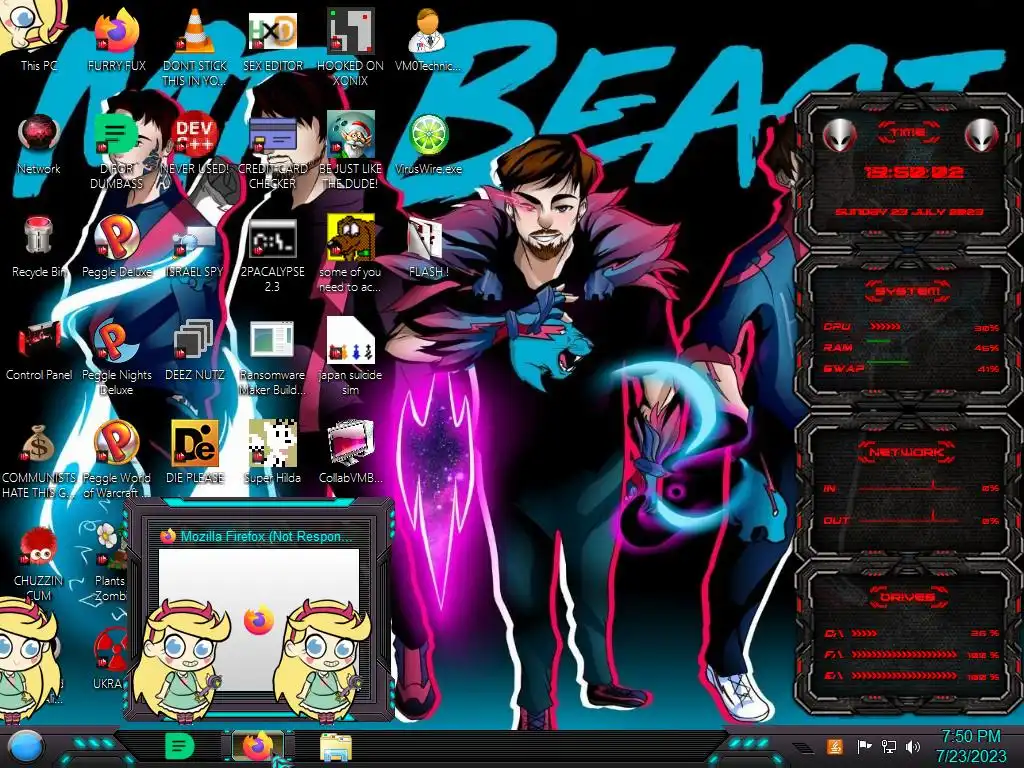
Task: Open the volume speaker tray icon
Action: point(914,746)
